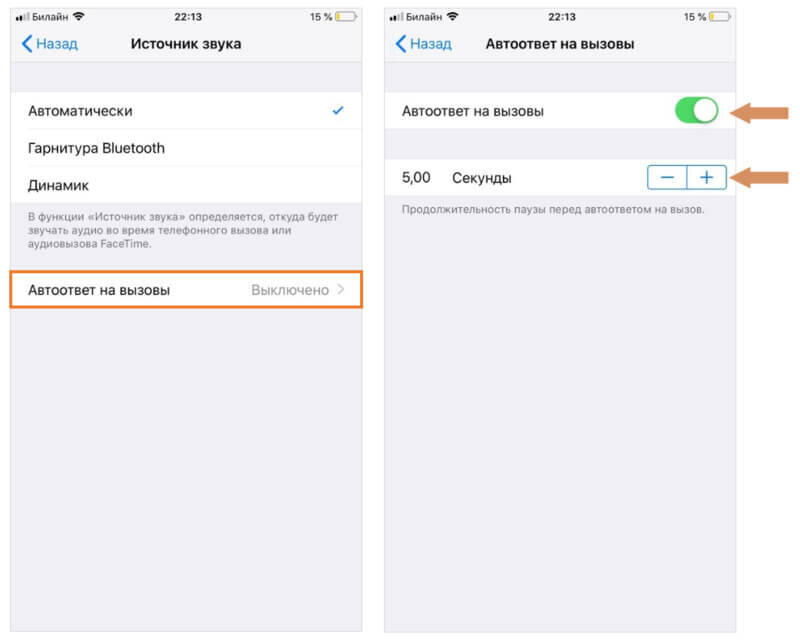800x644 pixels.
Task: Tap the 5,00 Секунды value label
Action: tap(457, 178)
